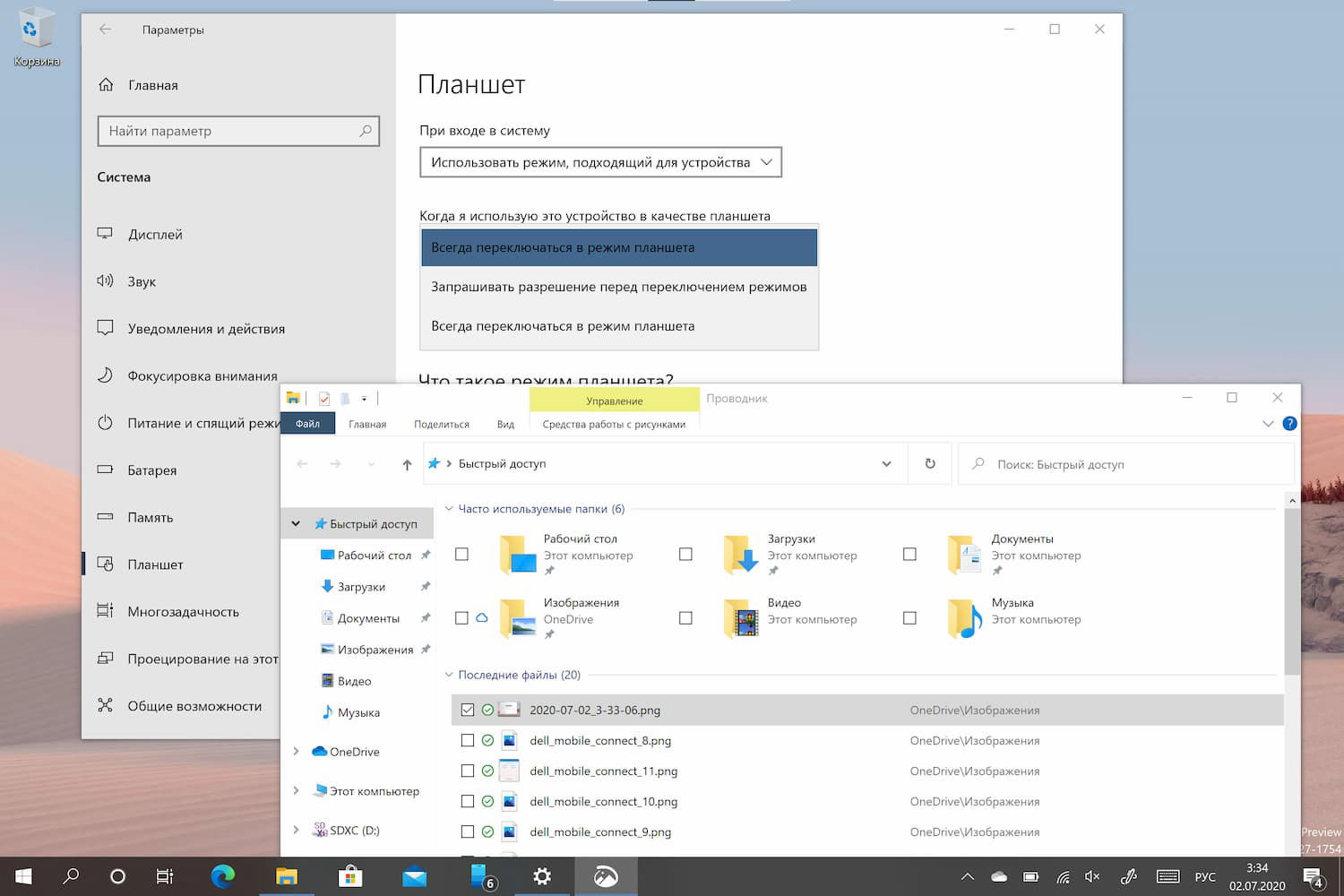The width and height of the screenshot is (1344, 896).
Task: Open the touch keyboard from the taskbar
Action: pos(1167,876)
